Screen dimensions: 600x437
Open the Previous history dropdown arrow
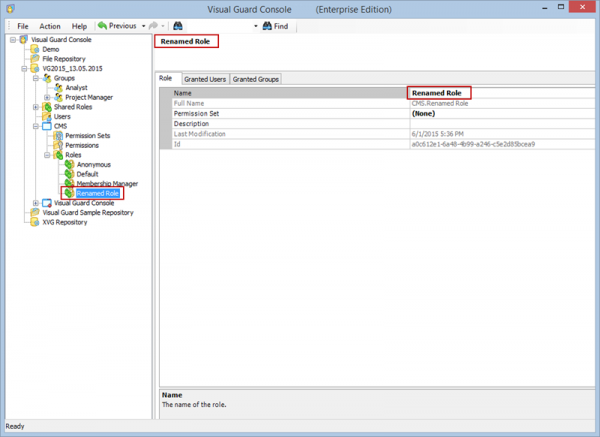[x=143, y=26]
